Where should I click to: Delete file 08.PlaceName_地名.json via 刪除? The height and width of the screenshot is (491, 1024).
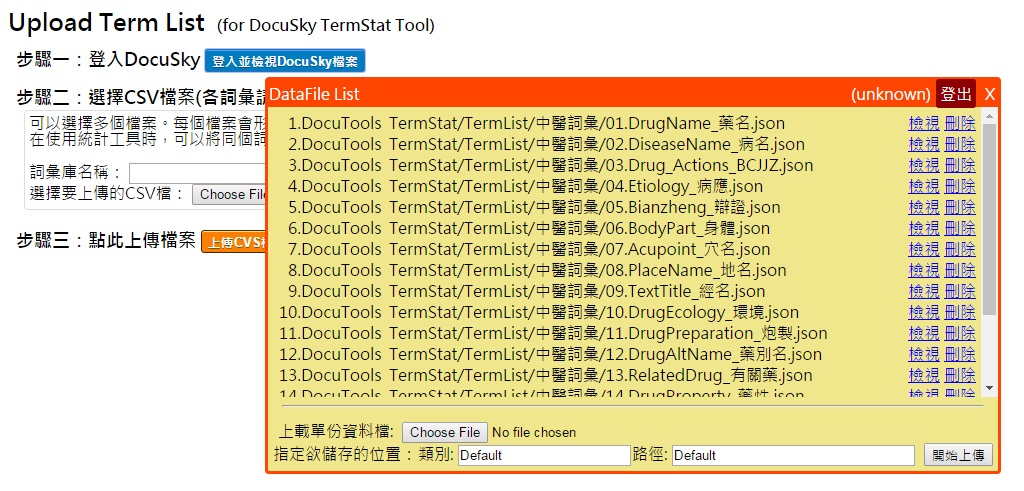pos(960,270)
